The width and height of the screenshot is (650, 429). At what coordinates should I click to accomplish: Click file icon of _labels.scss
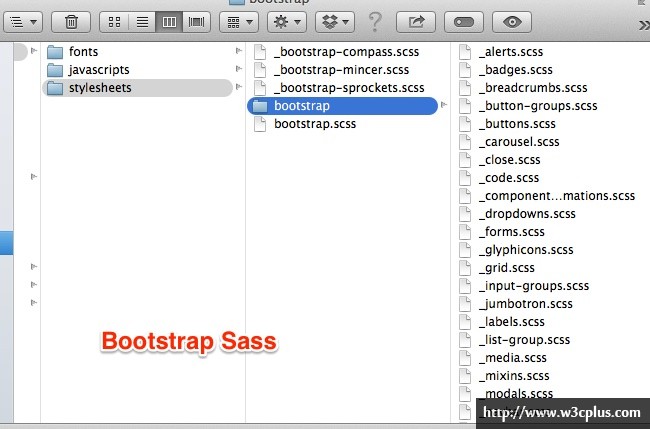[465, 322]
